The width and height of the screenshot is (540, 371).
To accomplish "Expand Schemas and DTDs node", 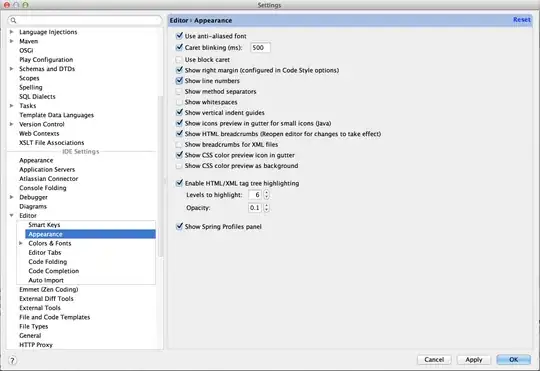I will (11, 69).
